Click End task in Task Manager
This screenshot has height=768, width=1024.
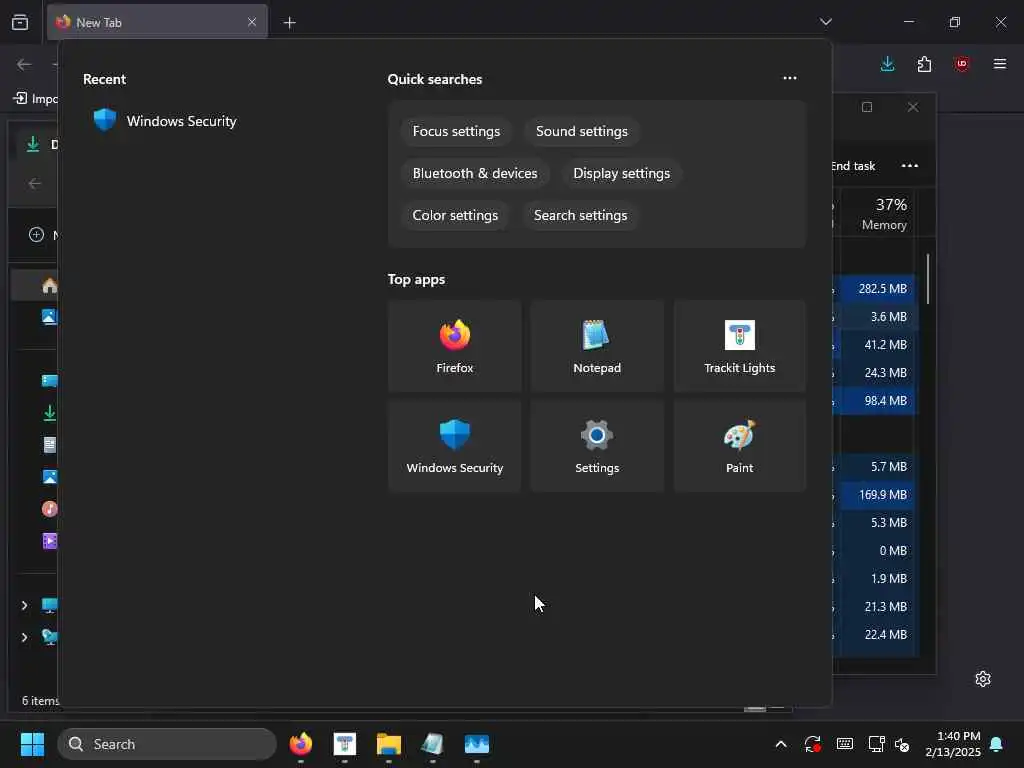tap(854, 166)
